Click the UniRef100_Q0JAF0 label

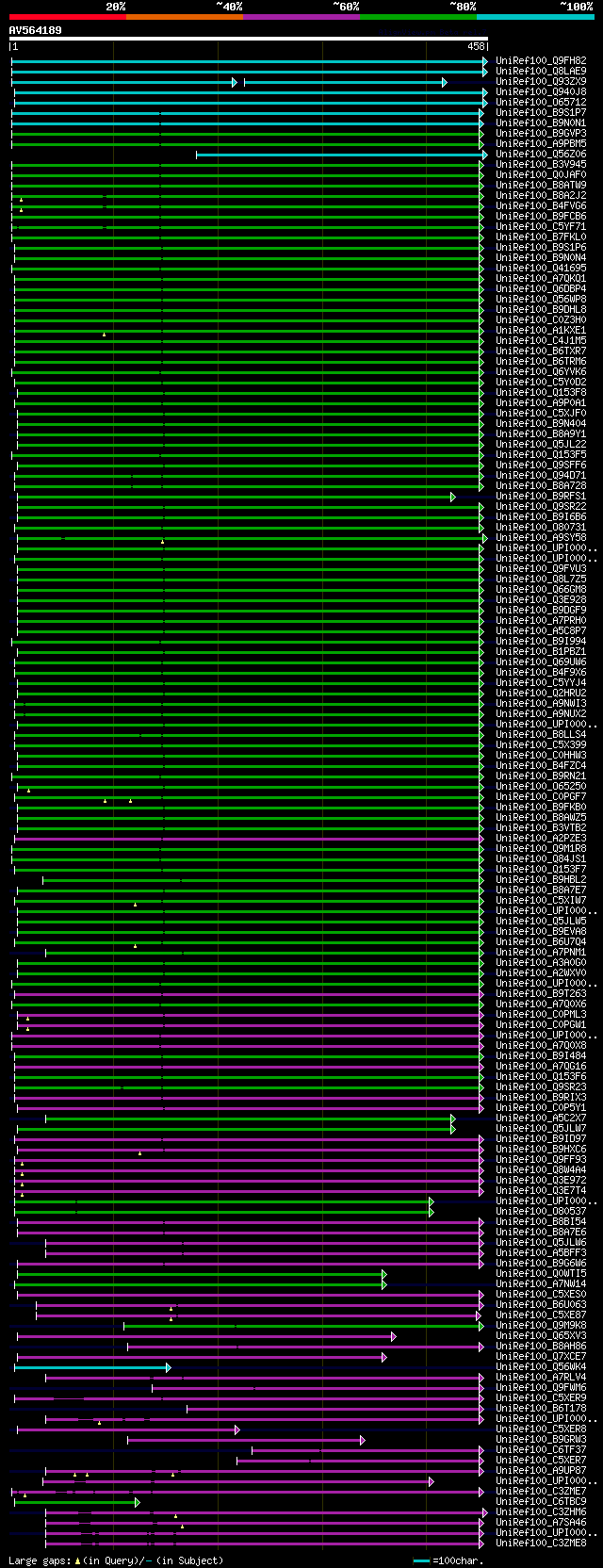pos(541,175)
